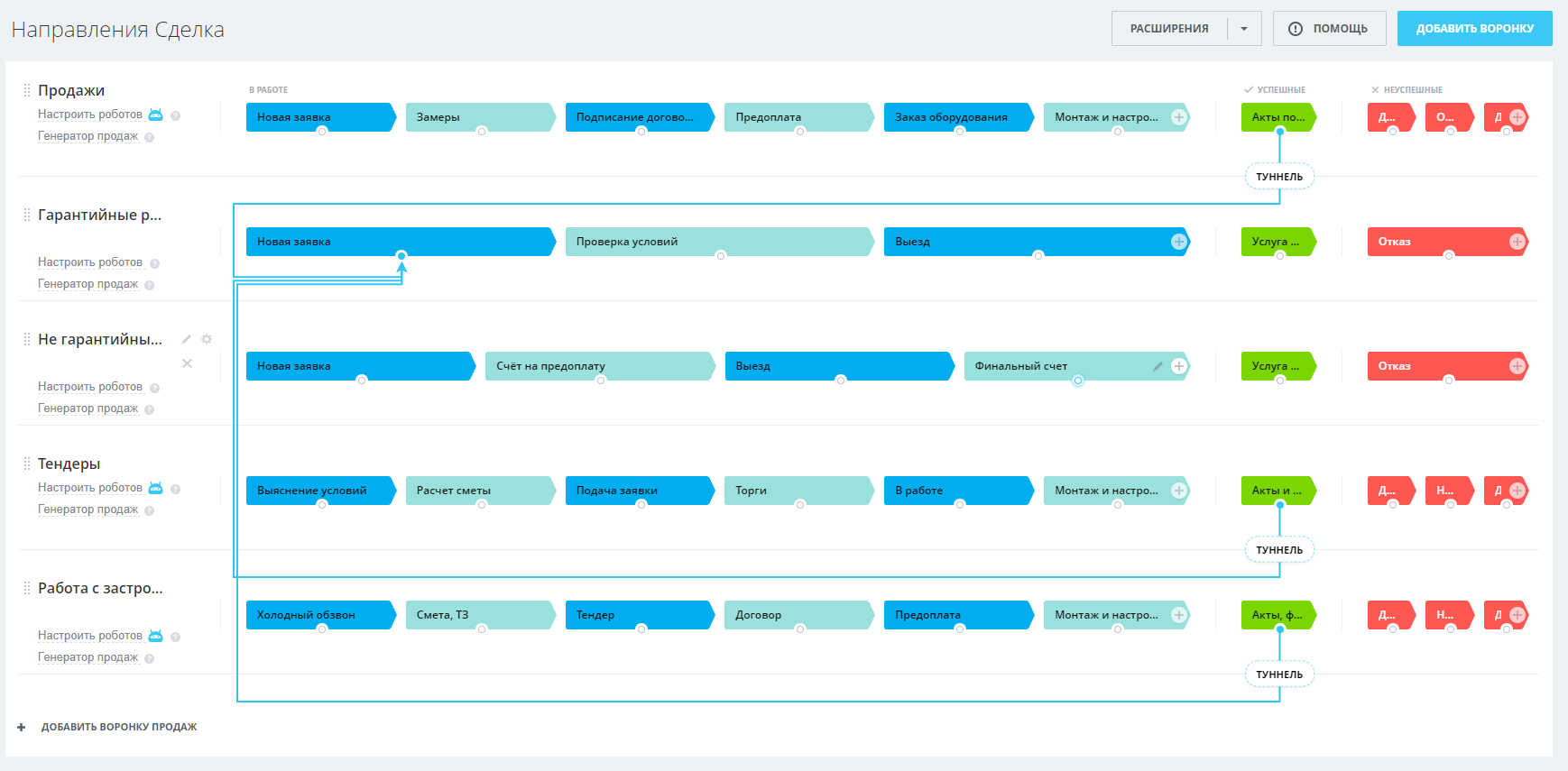This screenshot has width=1568, height=771.
Task: Open Настроить роботов link in Тендеры funnel
Action: tap(90, 488)
